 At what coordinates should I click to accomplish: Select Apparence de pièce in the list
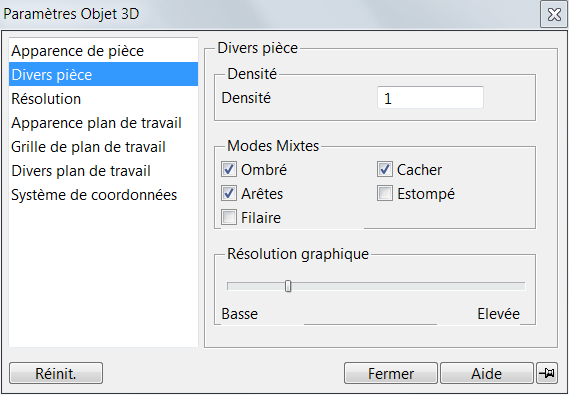(103, 51)
